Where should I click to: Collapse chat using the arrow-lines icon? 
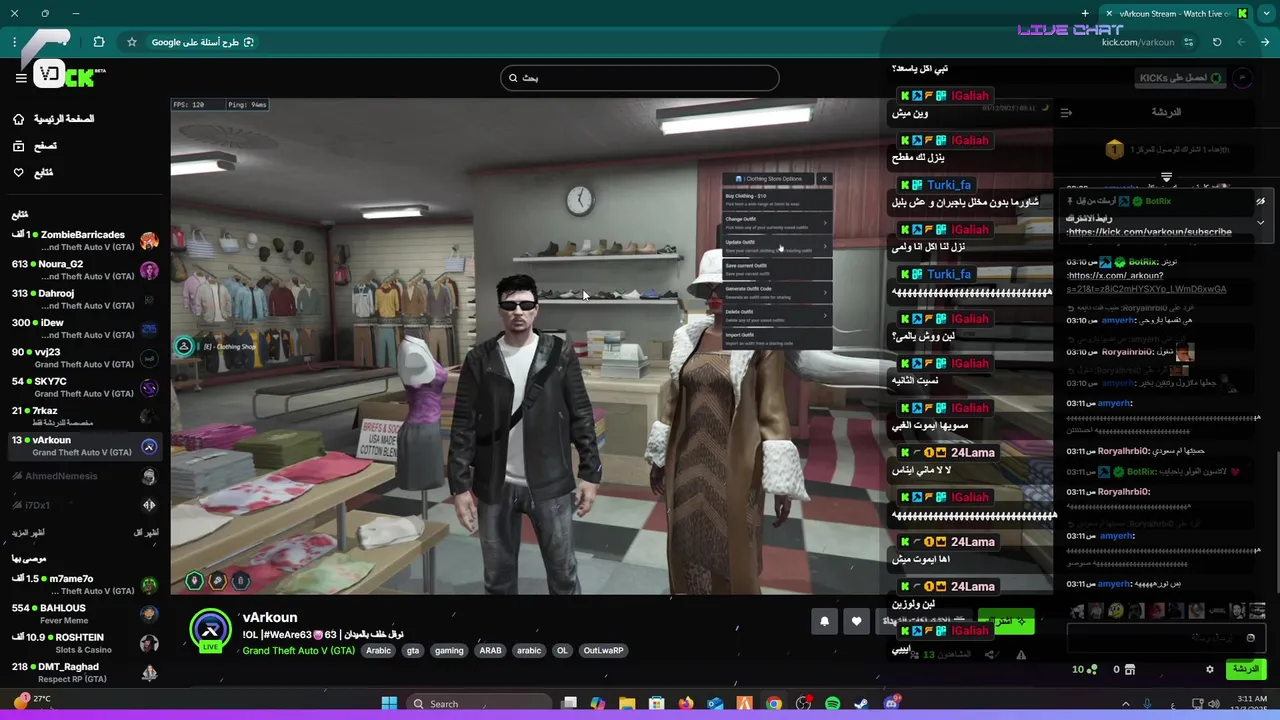pyautogui.click(x=1066, y=113)
